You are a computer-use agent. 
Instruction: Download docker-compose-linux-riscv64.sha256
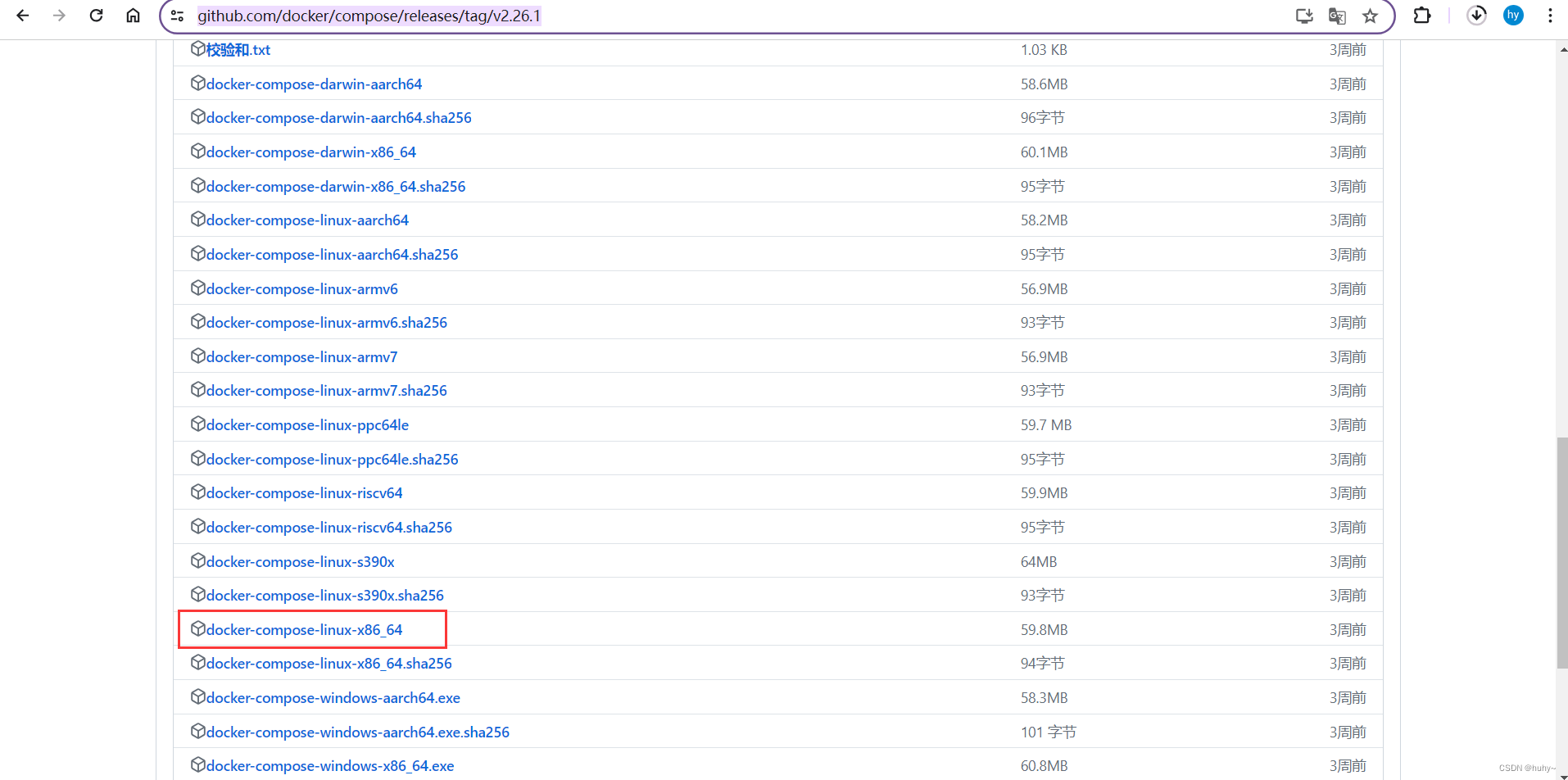click(329, 528)
